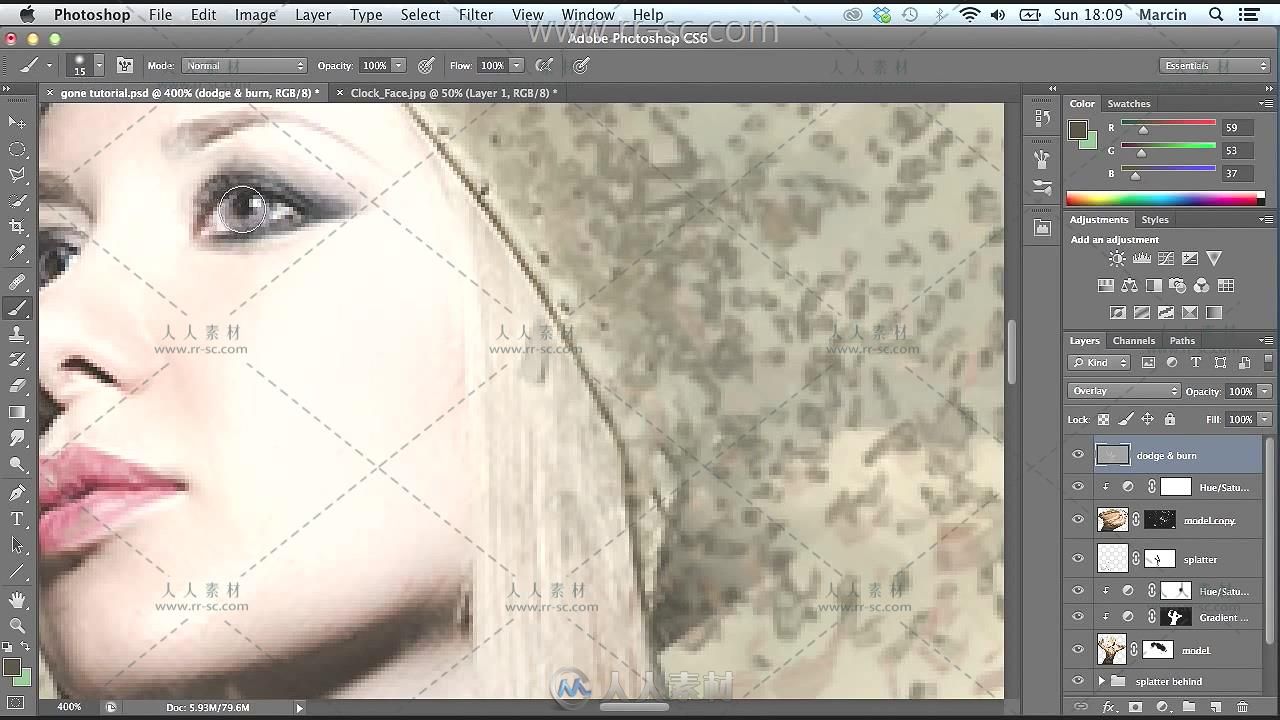Open the brush Mode dropdown

pyautogui.click(x=244, y=66)
